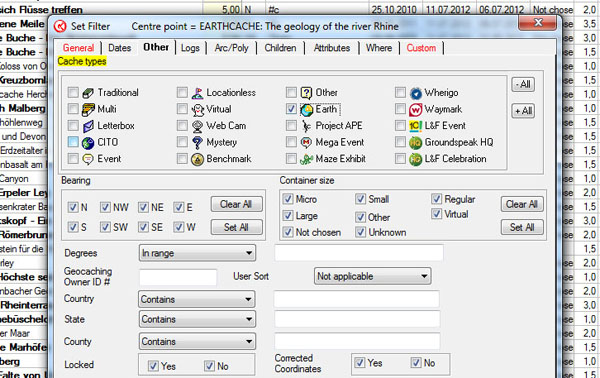Click the Set Filter window logo icon
Screen dimensions: 600x378
click(60, 26)
